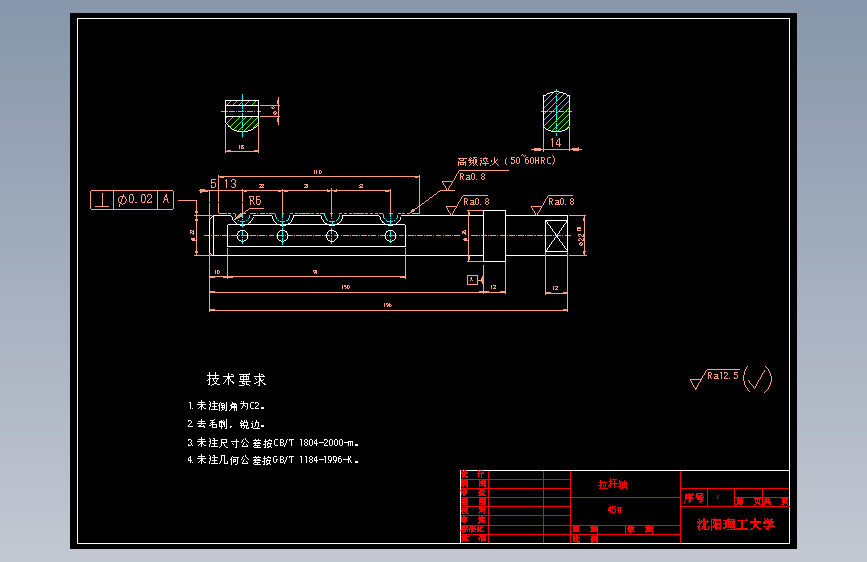Select the 150 length dimension
Image resolution: width=867 pixels, height=562 pixels.
click(x=346, y=287)
